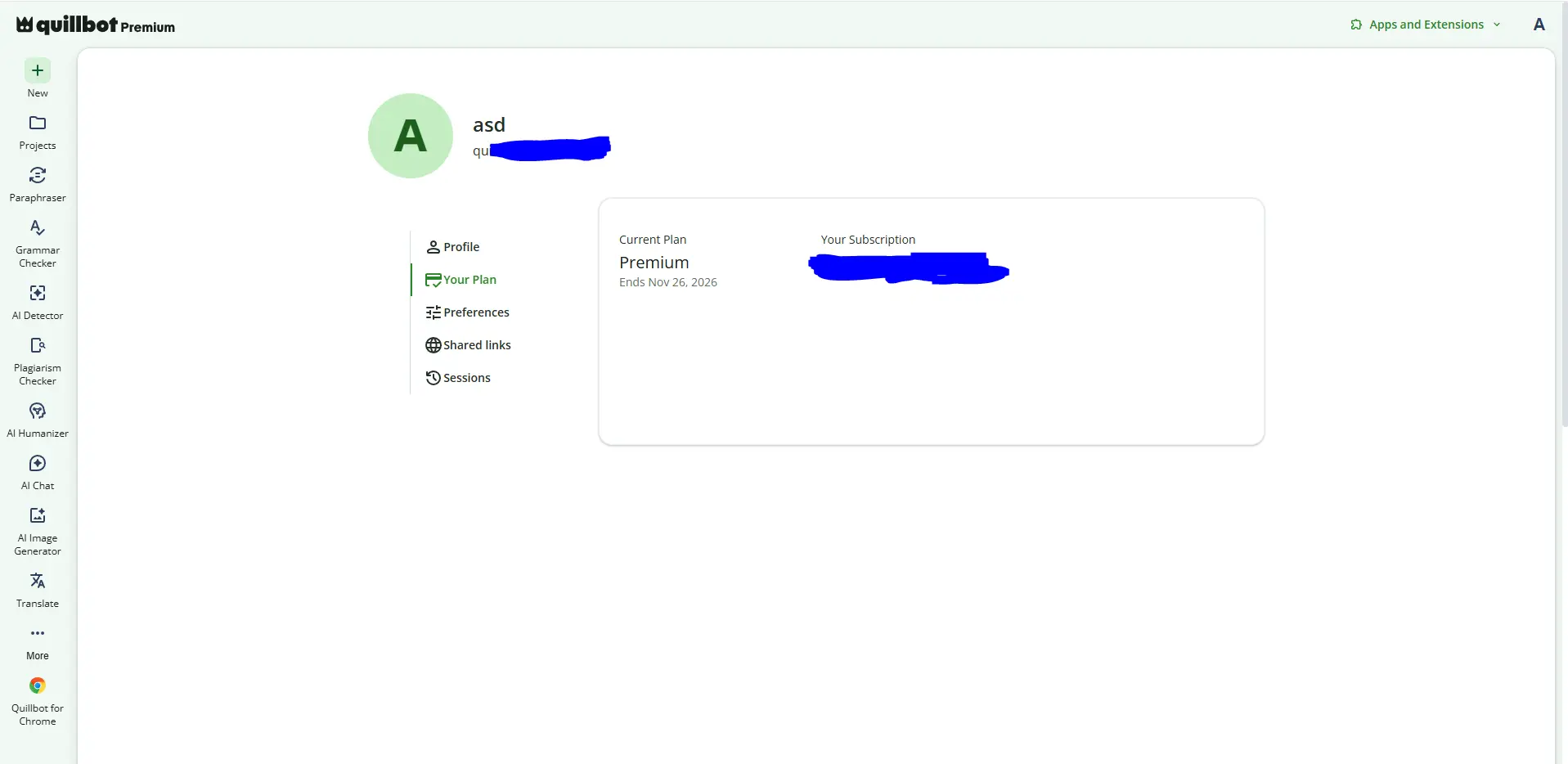Viewport: 1568px width, 764px height.
Task: Click the "Premium" plan name in card
Action: (654, 263)
